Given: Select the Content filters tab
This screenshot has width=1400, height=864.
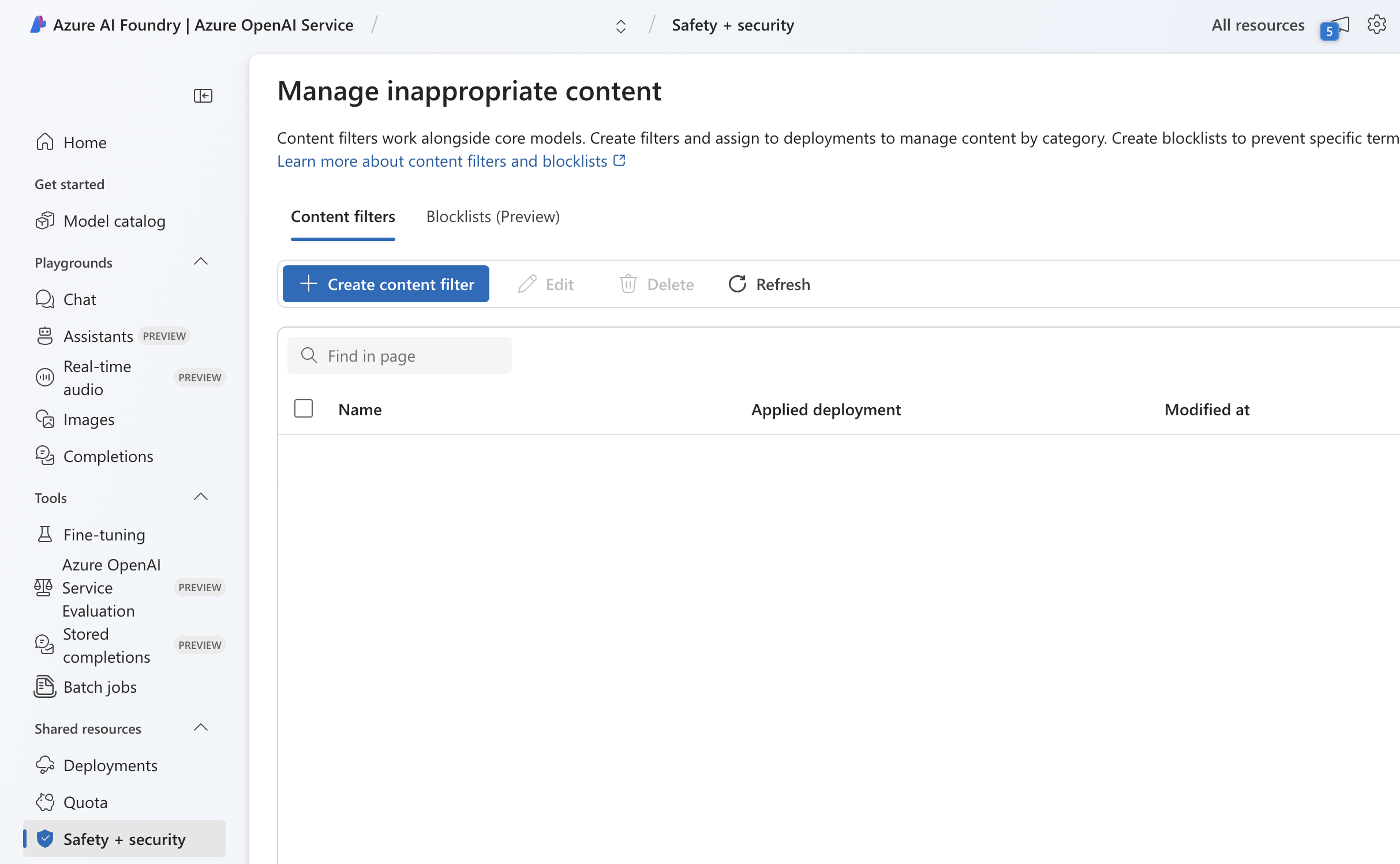Looking at the screenshot, I should click(x=343, y=216).
